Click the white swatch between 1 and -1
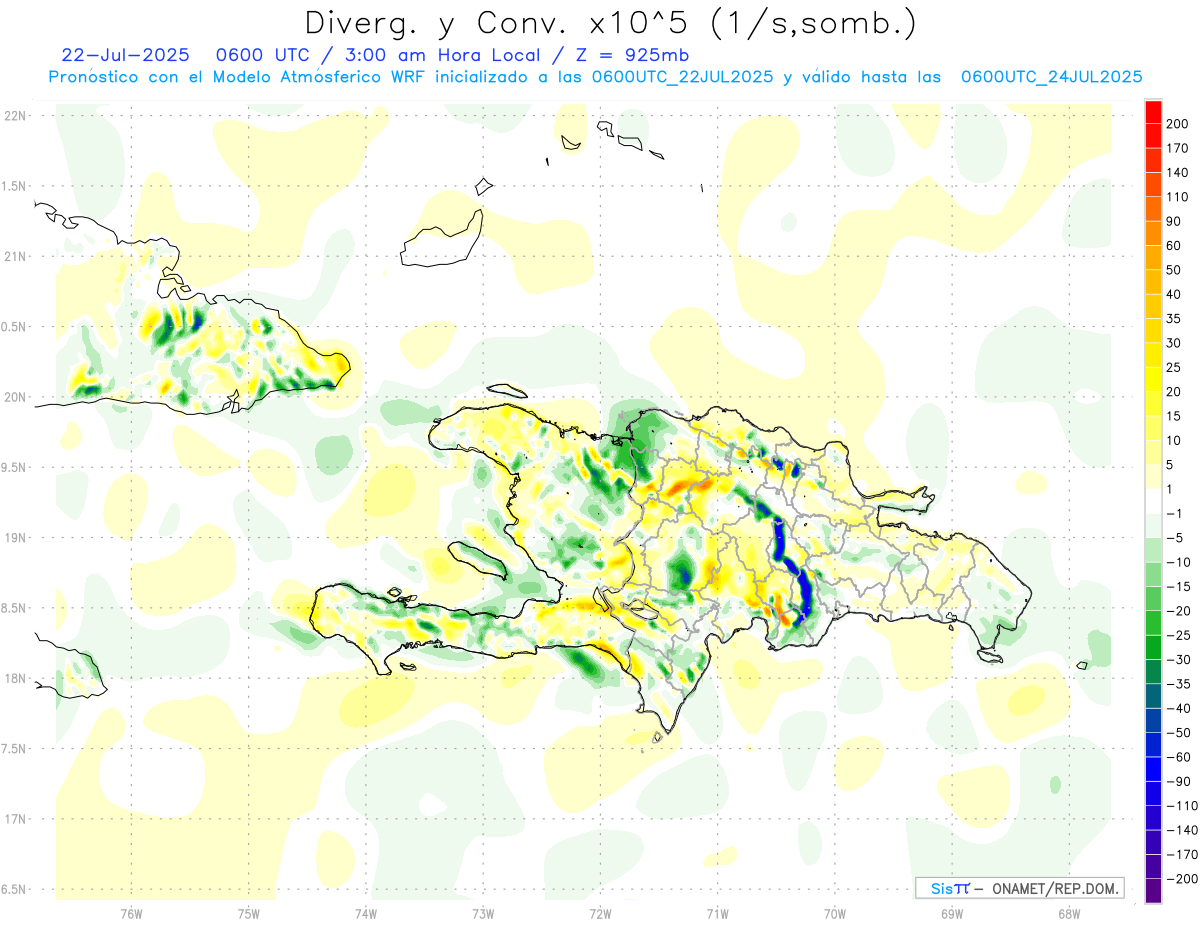 (1153, 502)
